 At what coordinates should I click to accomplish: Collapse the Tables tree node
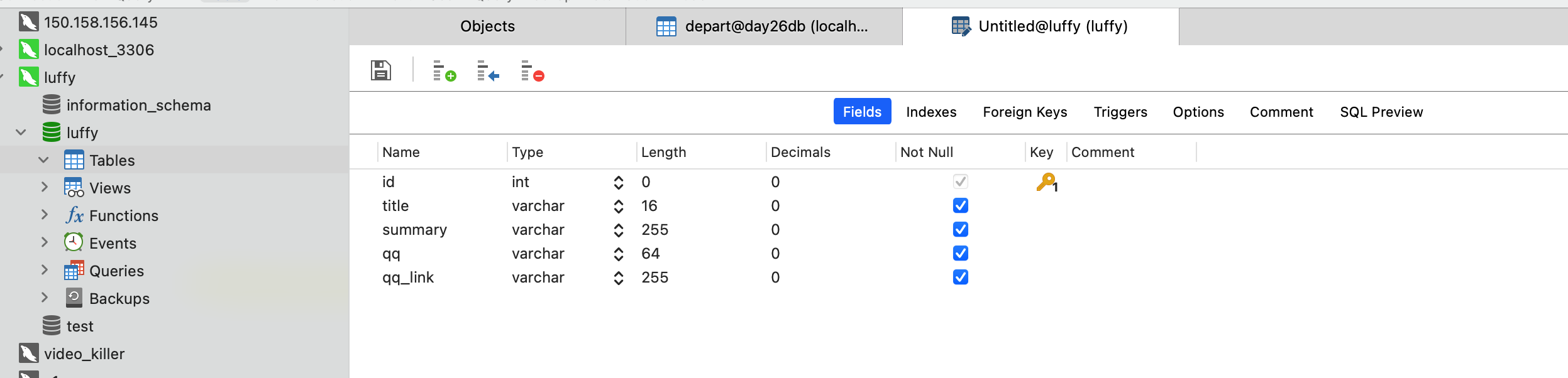pyautogui.click(x=43, y=160)
